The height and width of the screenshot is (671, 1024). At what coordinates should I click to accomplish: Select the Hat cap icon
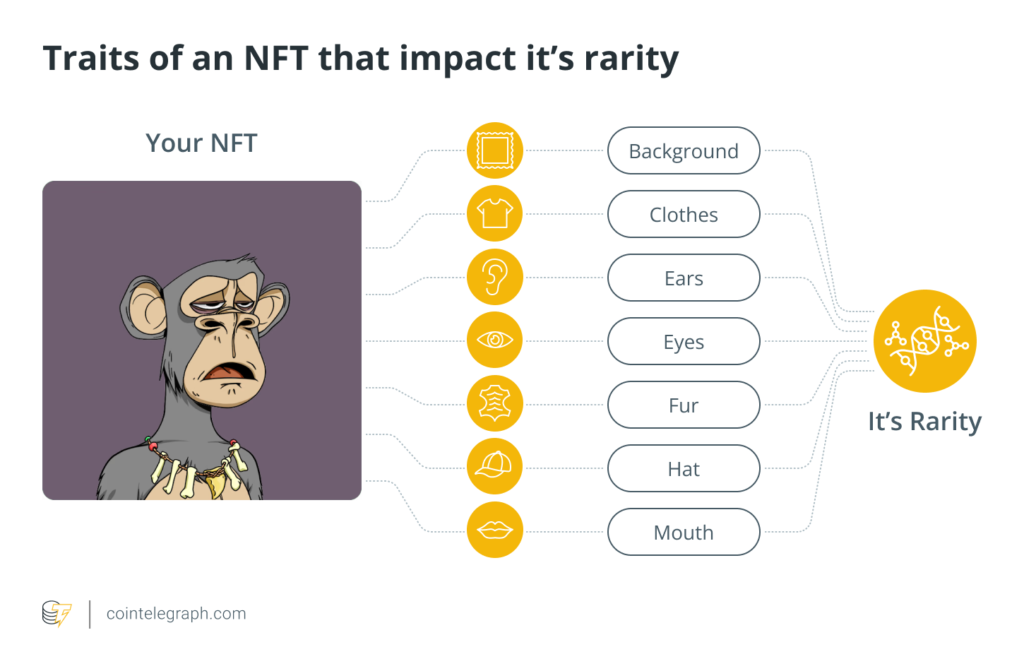(494, 468)
